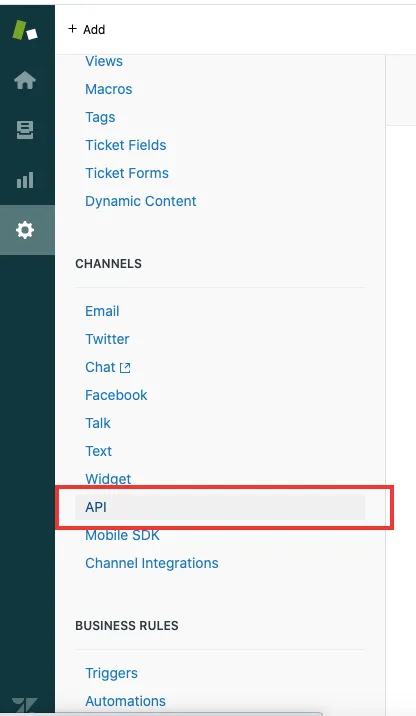Open the Chat external link icon

click(x=125, y=368)
